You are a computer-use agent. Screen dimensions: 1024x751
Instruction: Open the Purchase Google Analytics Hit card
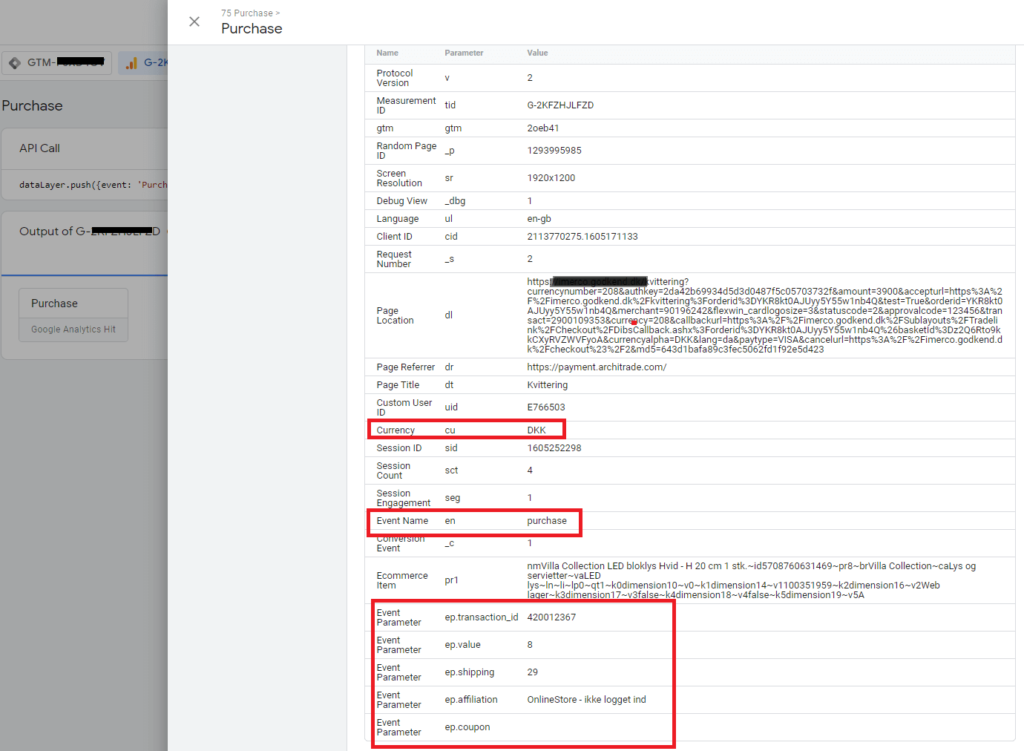click(x=73, y=315)
